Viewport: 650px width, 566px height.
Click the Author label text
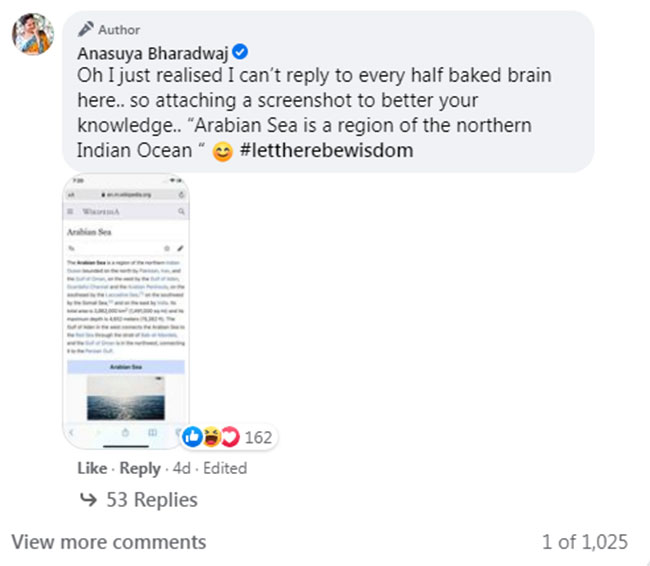[119, 30]
